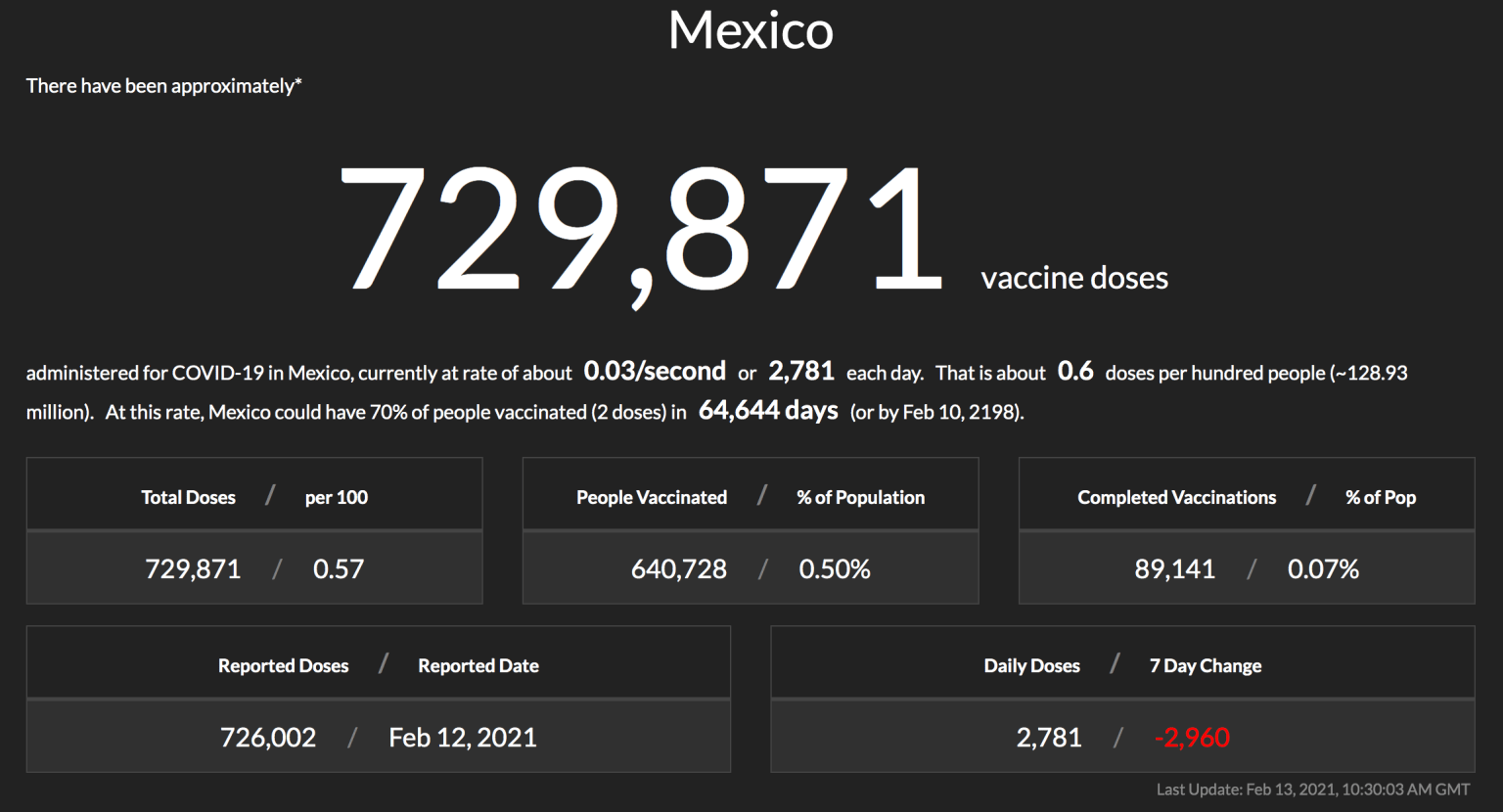Click the 'vaccine doses' label
This screenshot has height=812, width=1503.
1074,278
